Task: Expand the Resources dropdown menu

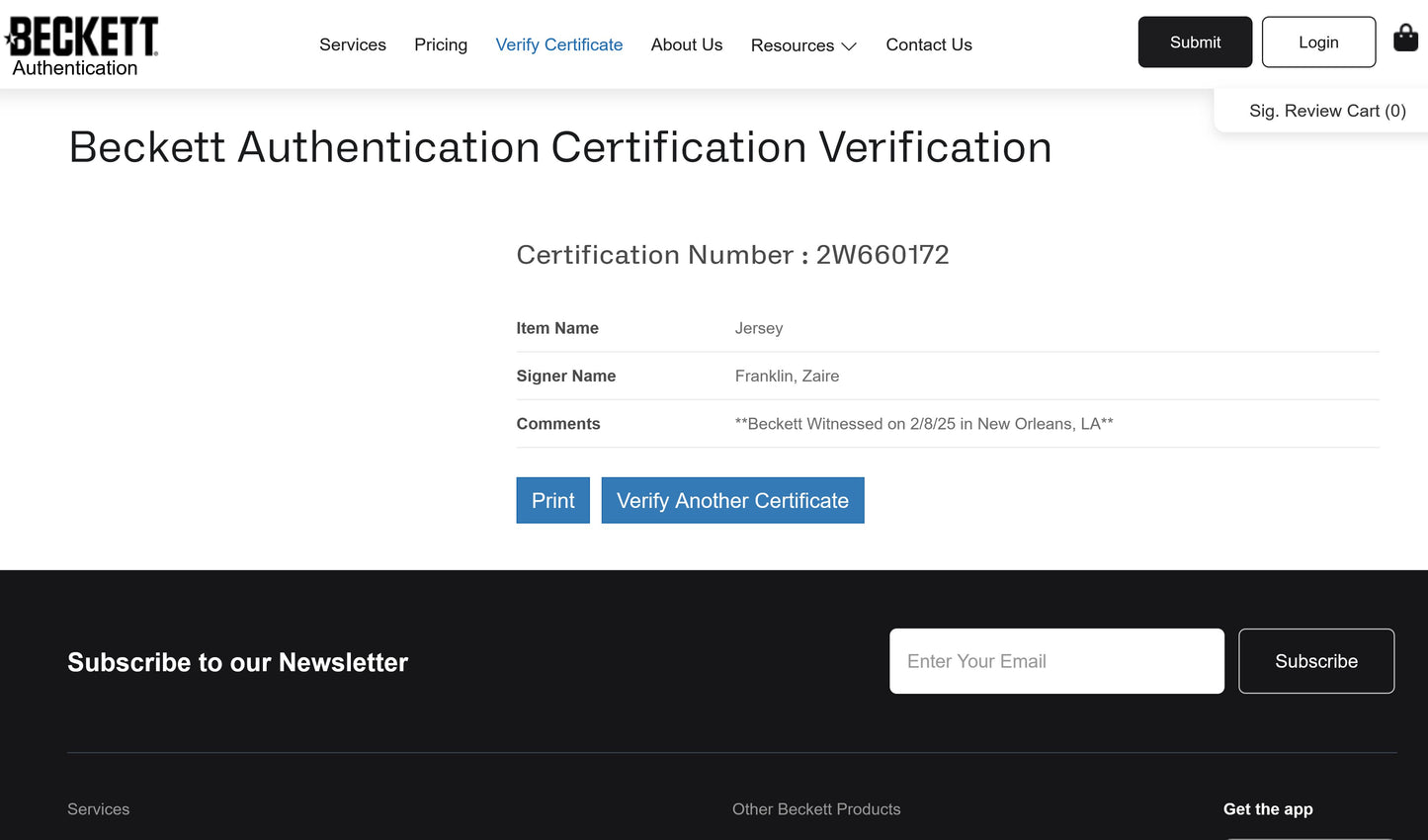Action: (x=803, y=45)
